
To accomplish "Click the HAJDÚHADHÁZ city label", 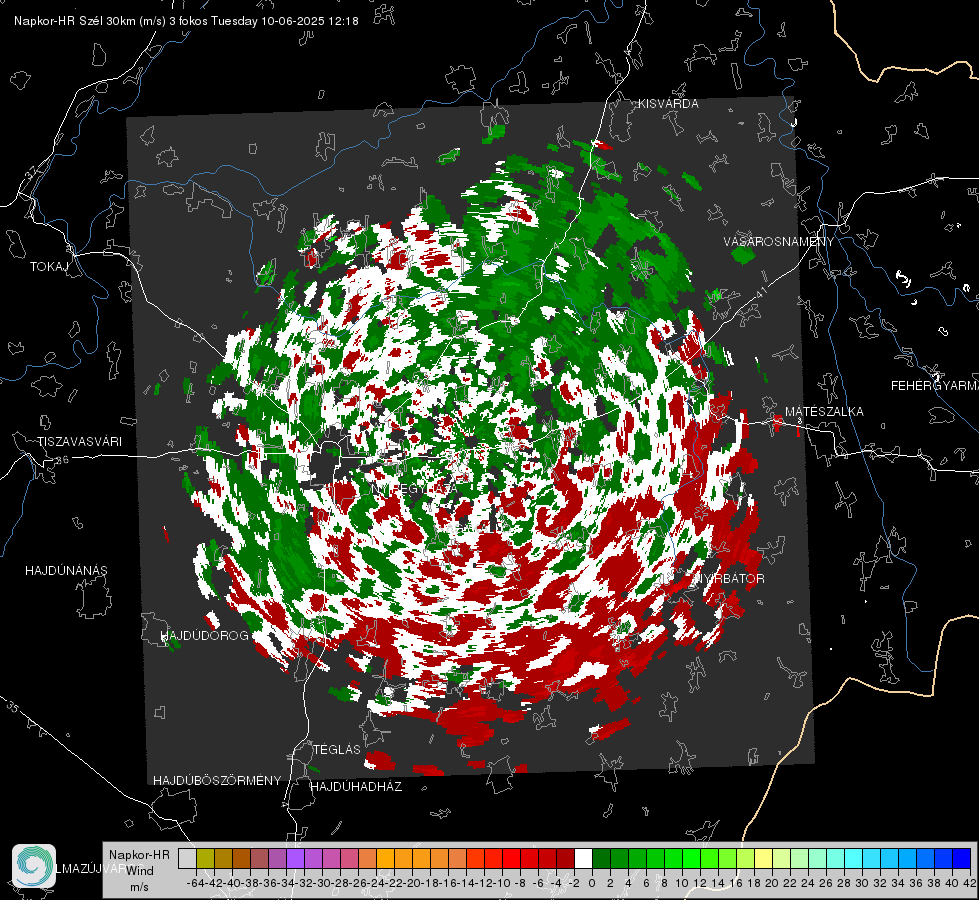I will click(x=356, y=787).
